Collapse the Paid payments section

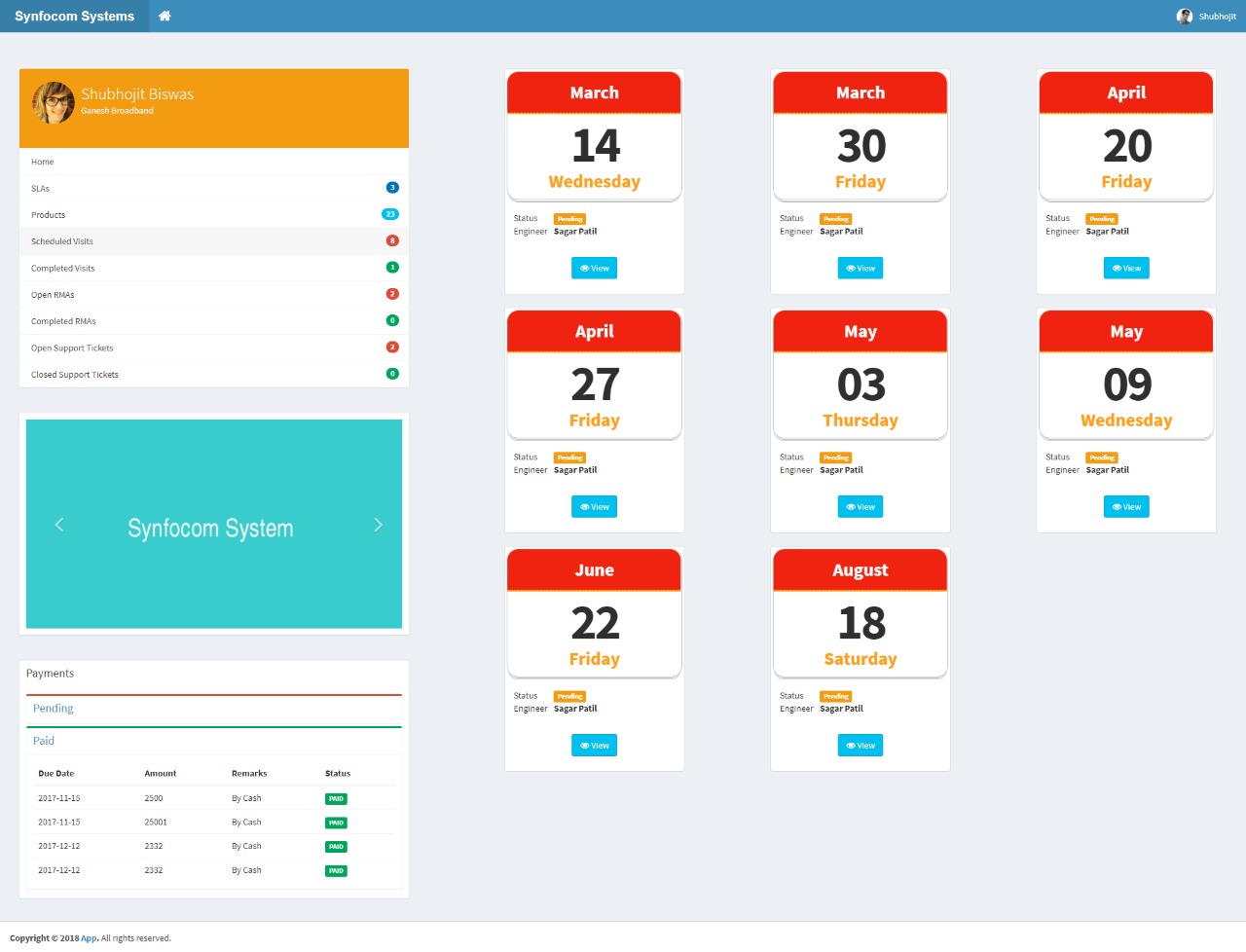44,741
